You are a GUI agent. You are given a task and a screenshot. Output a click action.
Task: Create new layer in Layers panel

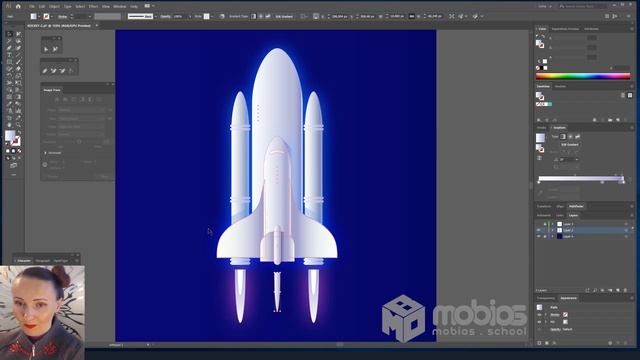coord(618,290)
